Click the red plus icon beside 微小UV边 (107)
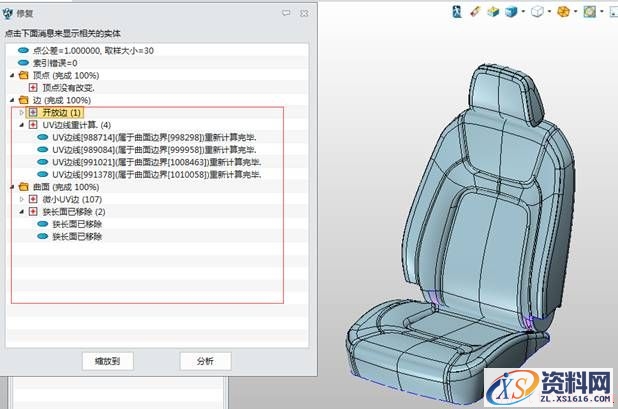 click(33, 199)
